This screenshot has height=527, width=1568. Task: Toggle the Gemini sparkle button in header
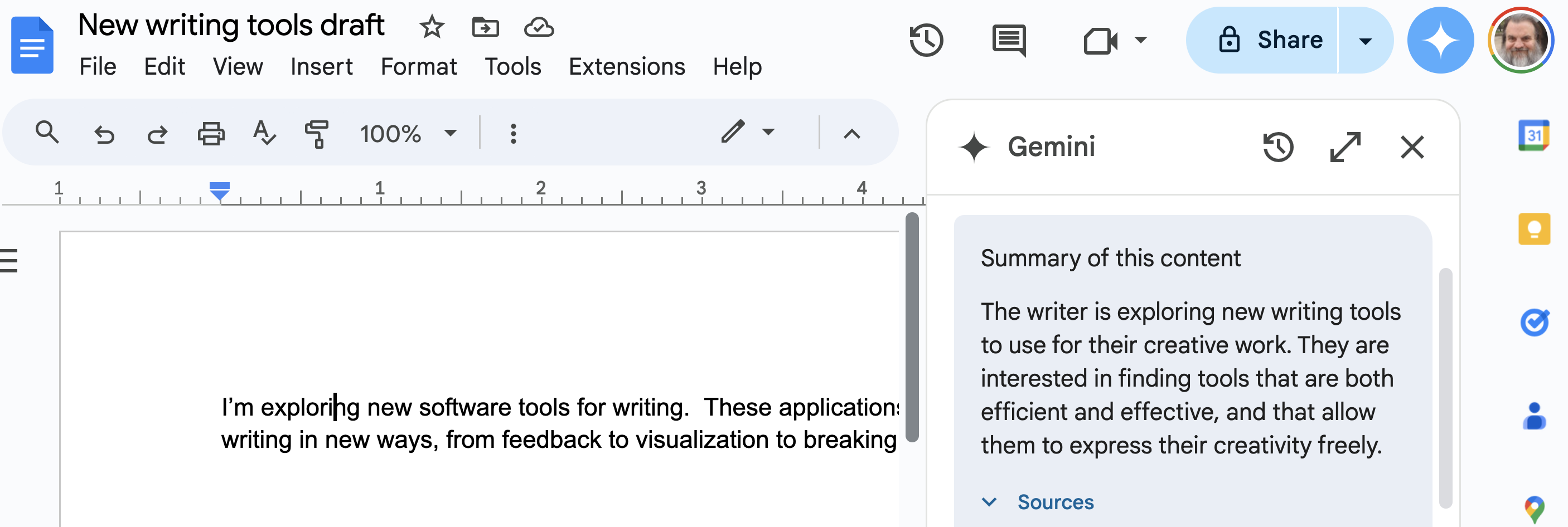coord(1440,40)
